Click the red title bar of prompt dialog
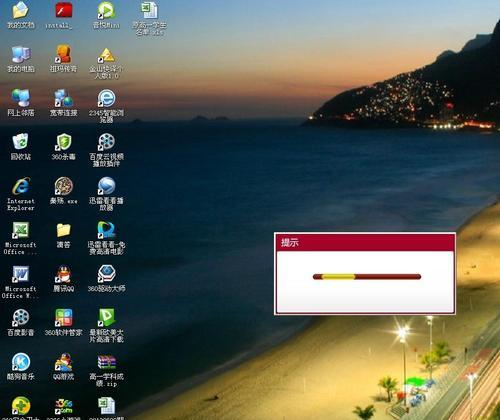The height and width of the screenshot is (420, 500). (x=365, y=242)
